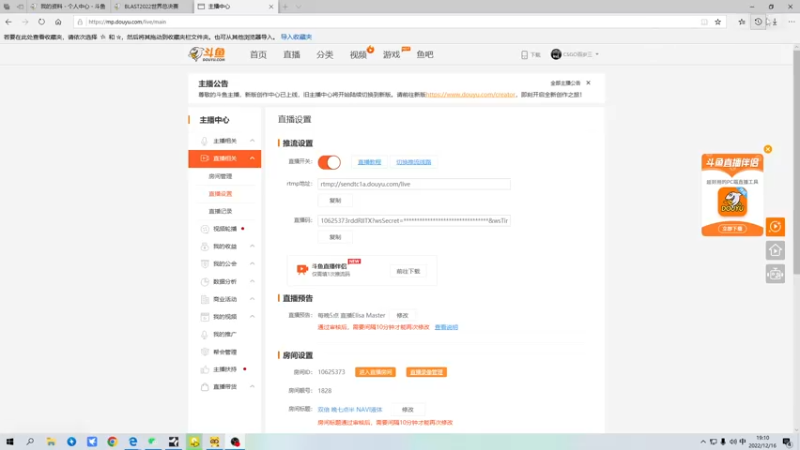The image size is (800, 450).
Task: Collapse the 主播相关 section chevron
Action: pyautogui.click(x=252, y=141)
